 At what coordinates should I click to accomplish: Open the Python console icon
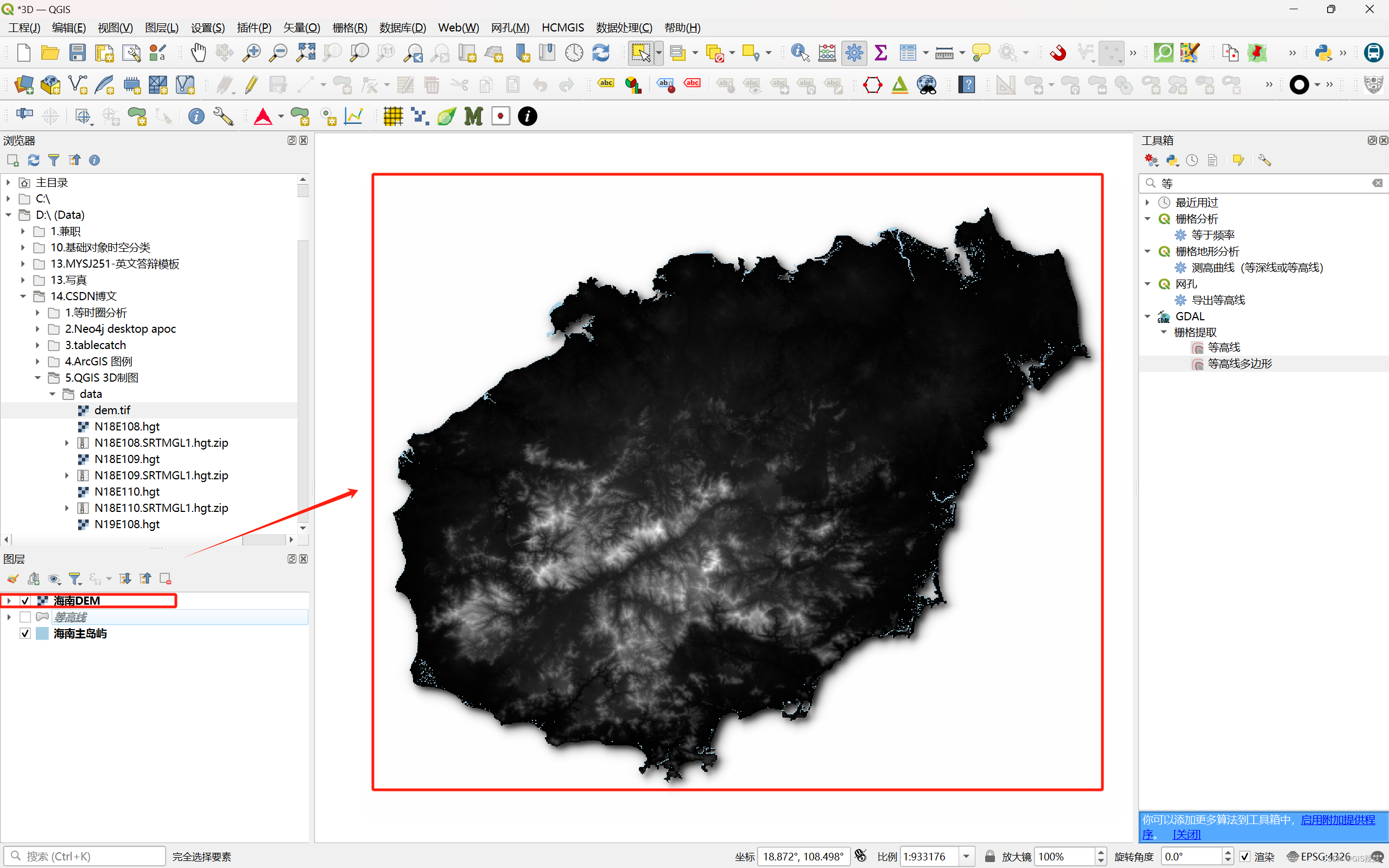(1323, 53)
